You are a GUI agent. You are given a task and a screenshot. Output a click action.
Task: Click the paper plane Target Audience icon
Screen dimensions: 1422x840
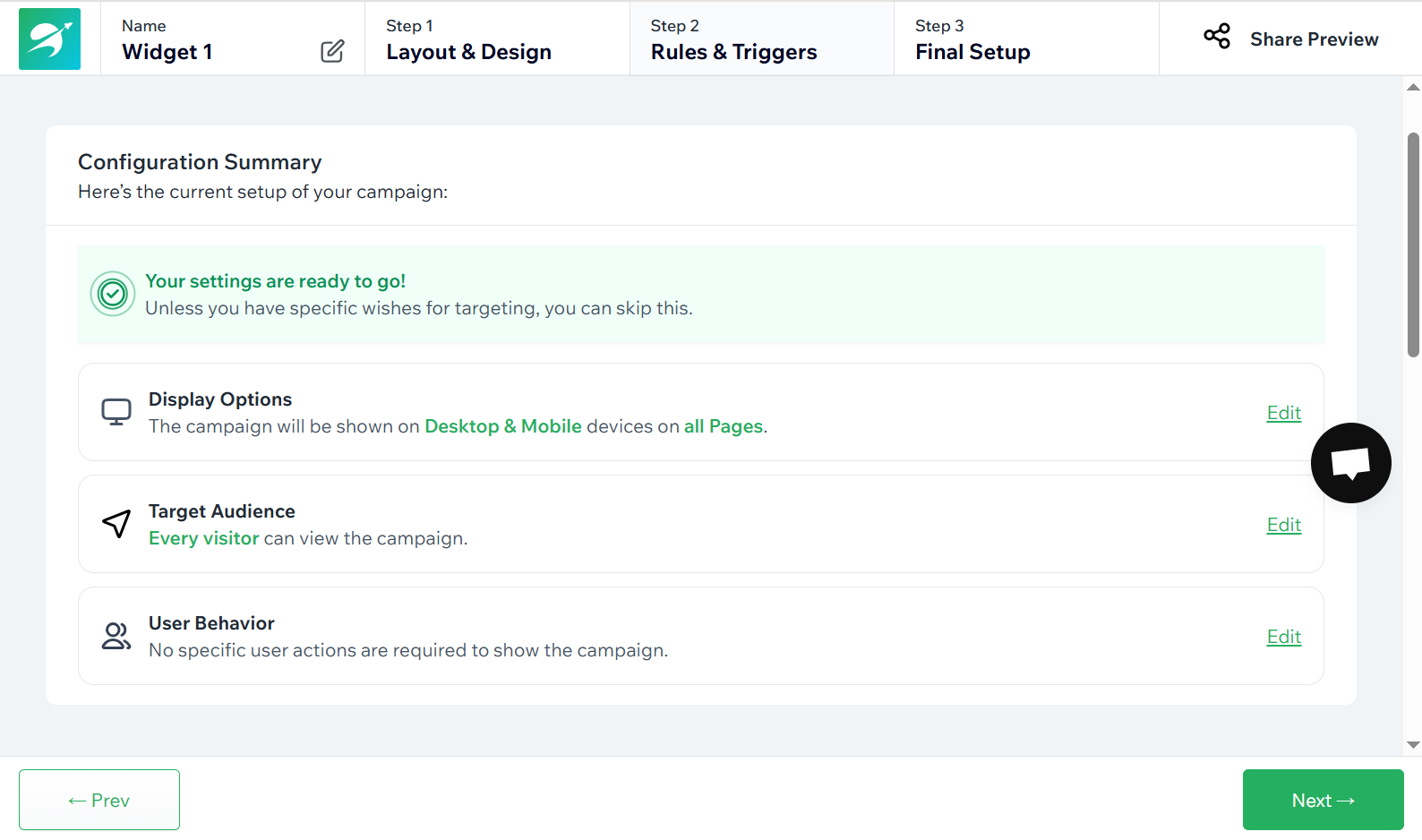click(x=116, y=524)
